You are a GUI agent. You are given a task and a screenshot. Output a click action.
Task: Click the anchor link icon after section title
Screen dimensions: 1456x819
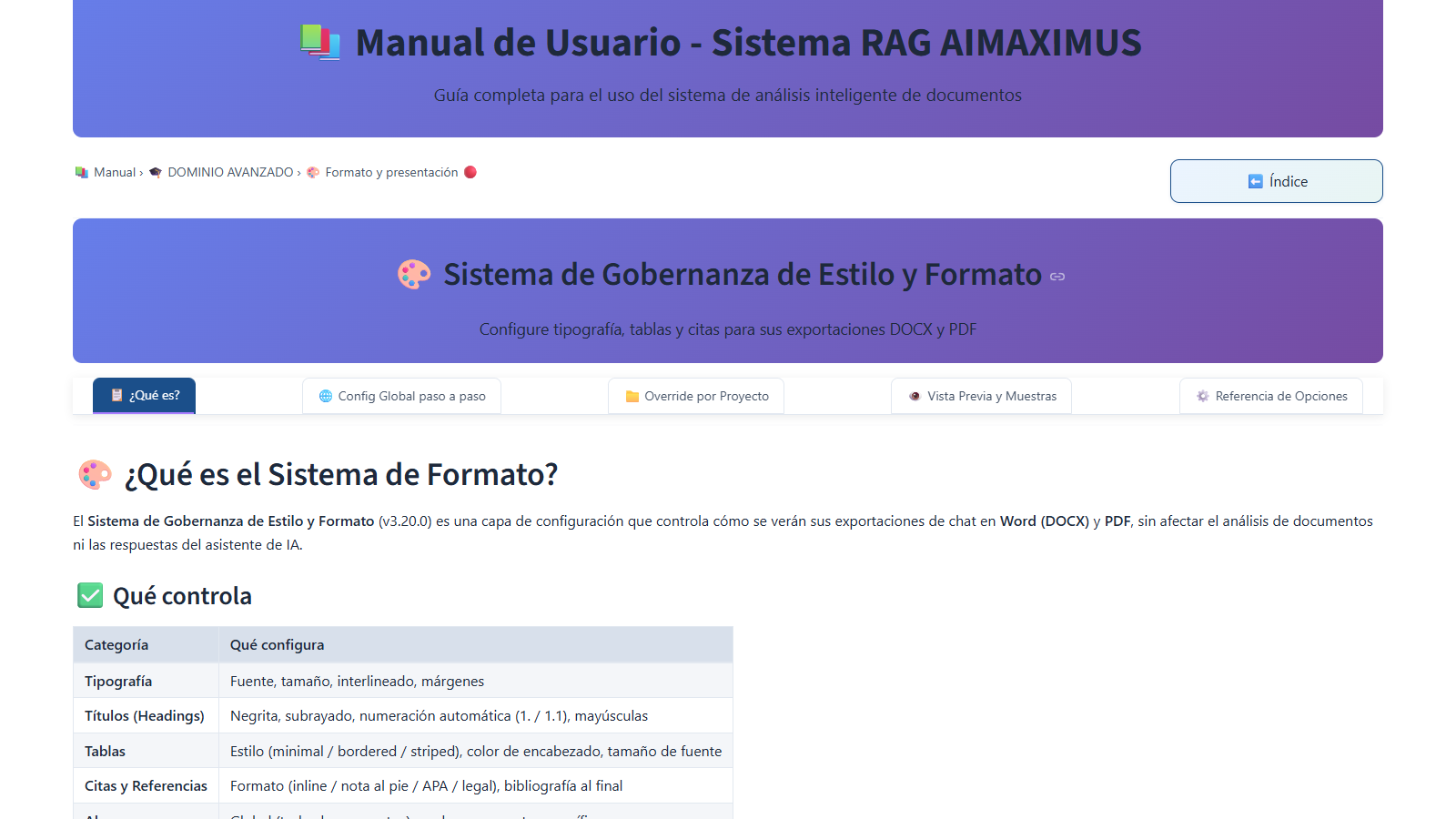coord(1057,277)
